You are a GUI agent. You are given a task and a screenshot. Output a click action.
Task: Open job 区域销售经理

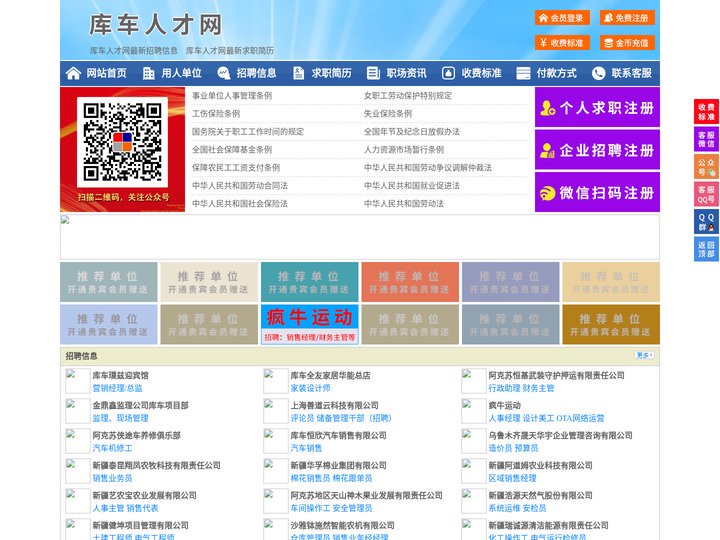[512, 478]
